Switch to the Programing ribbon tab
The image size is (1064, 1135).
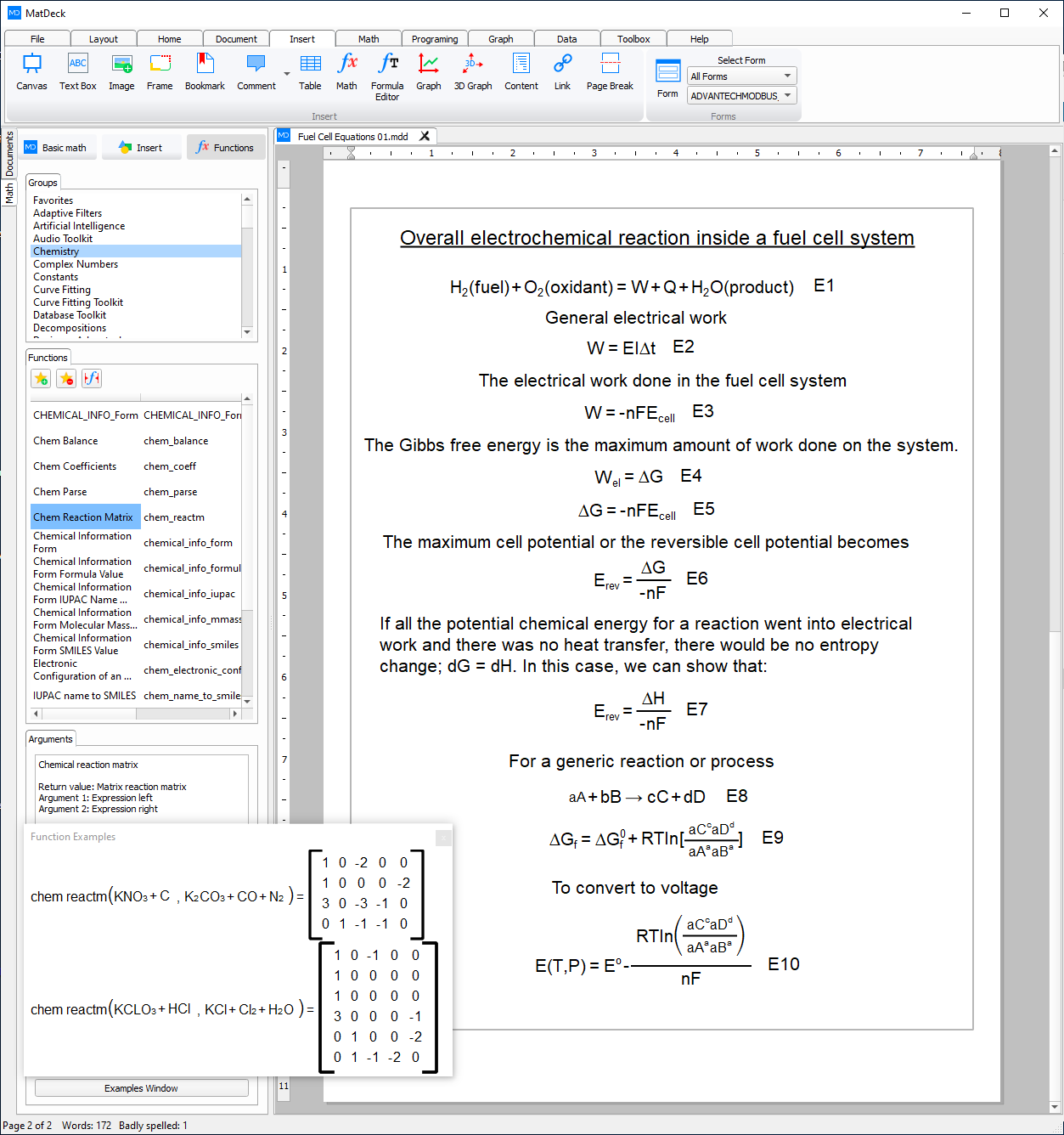pyautogui.click(x=435, y=39)
